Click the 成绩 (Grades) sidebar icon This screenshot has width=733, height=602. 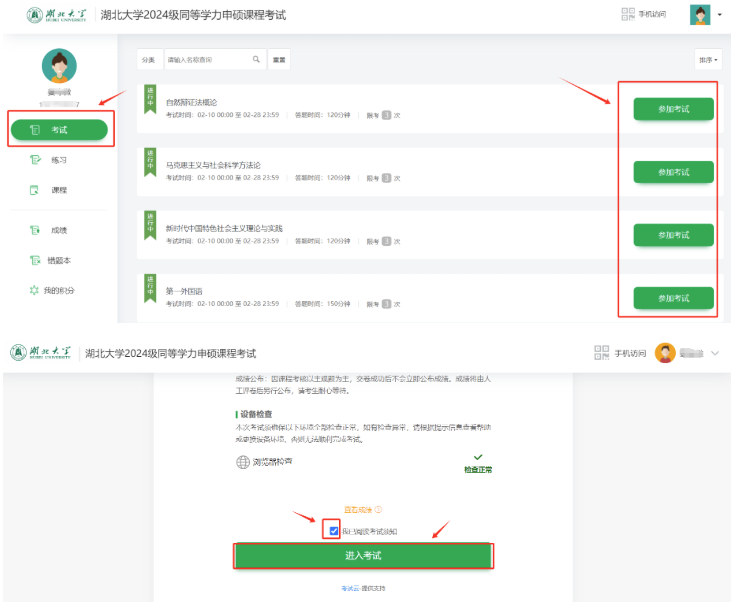[x=34, y=230]
